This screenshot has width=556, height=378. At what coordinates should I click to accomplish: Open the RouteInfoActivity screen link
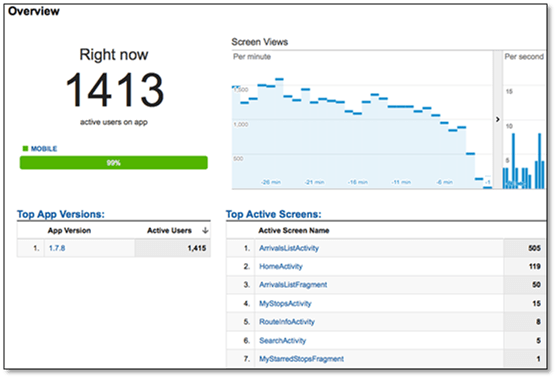287,322
